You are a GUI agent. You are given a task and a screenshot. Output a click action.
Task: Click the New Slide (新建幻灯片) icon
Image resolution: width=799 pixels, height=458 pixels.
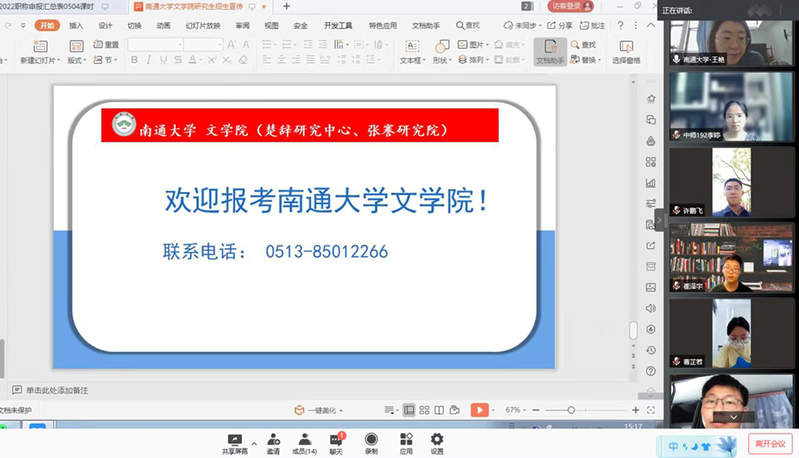coord(40,46)
